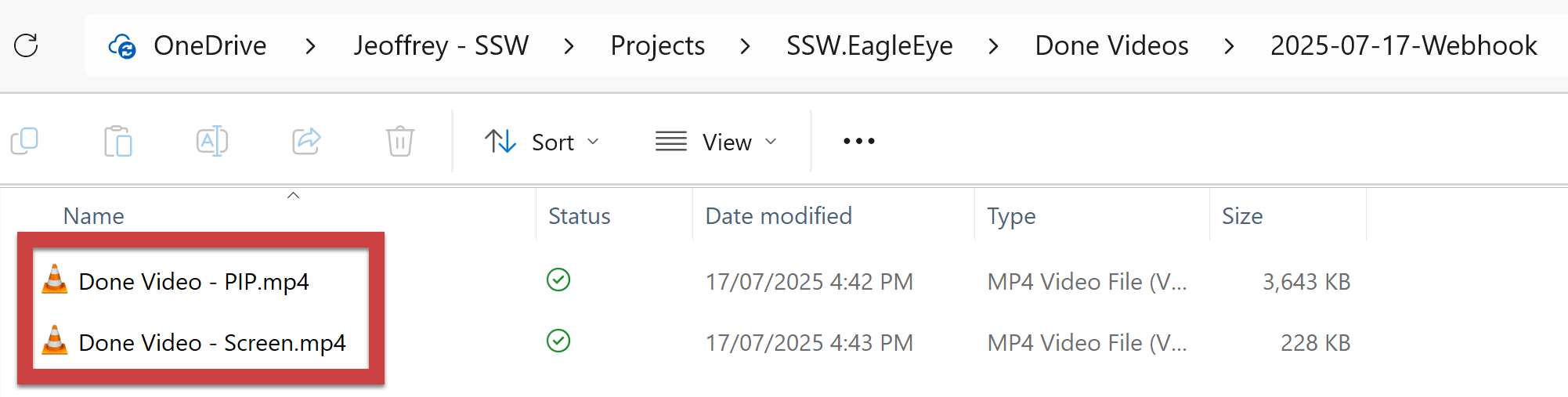Click the OneDrive cloud sync icon
The image size is (1568, 397).
click(x=122, y=46)
